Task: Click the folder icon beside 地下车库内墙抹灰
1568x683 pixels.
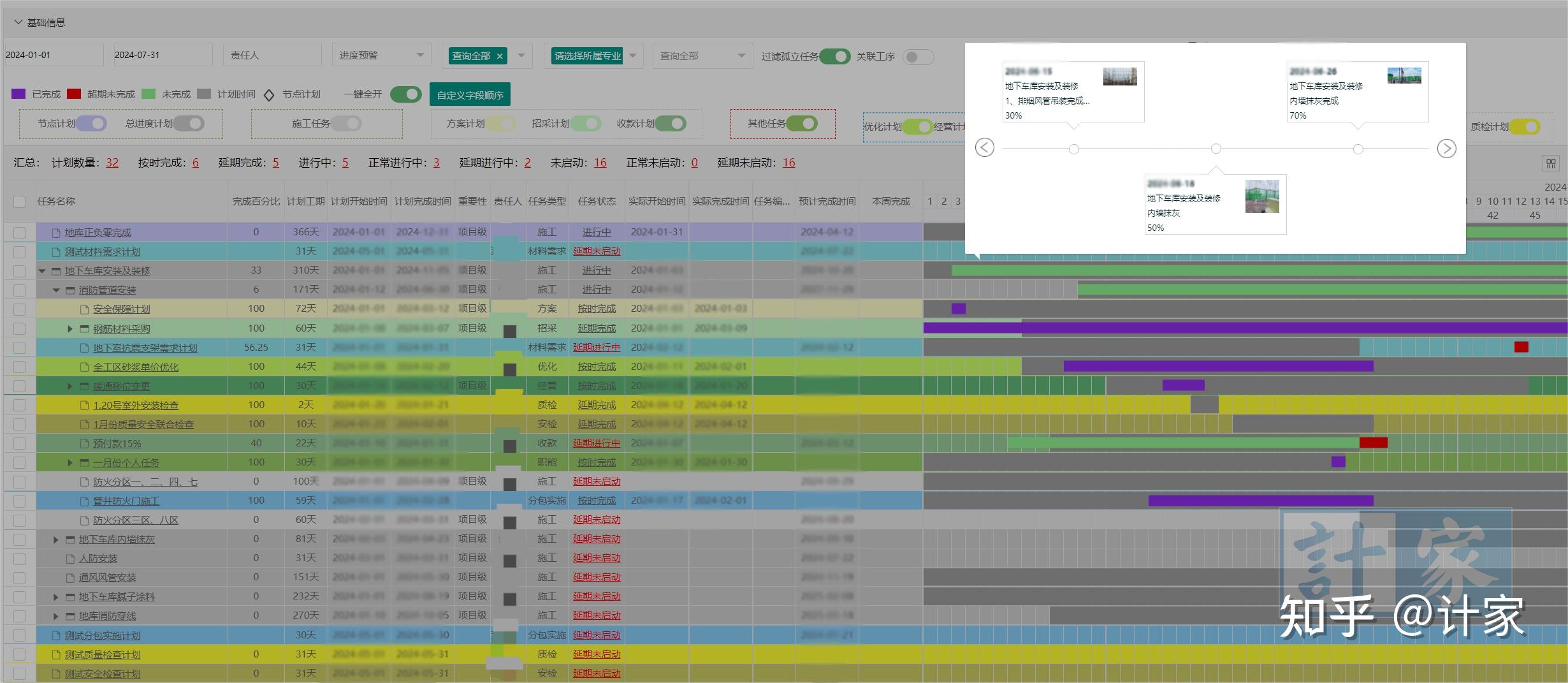Action: 70,540
